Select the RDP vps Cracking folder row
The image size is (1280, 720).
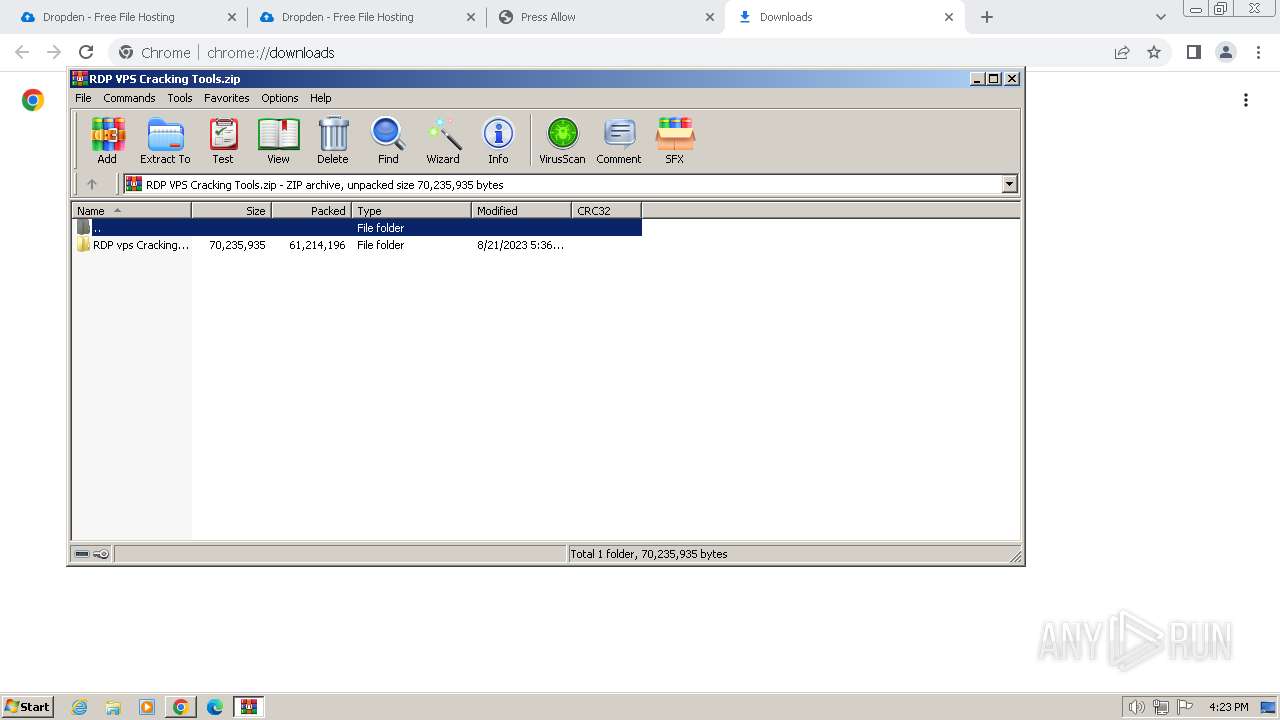(357, 245)
